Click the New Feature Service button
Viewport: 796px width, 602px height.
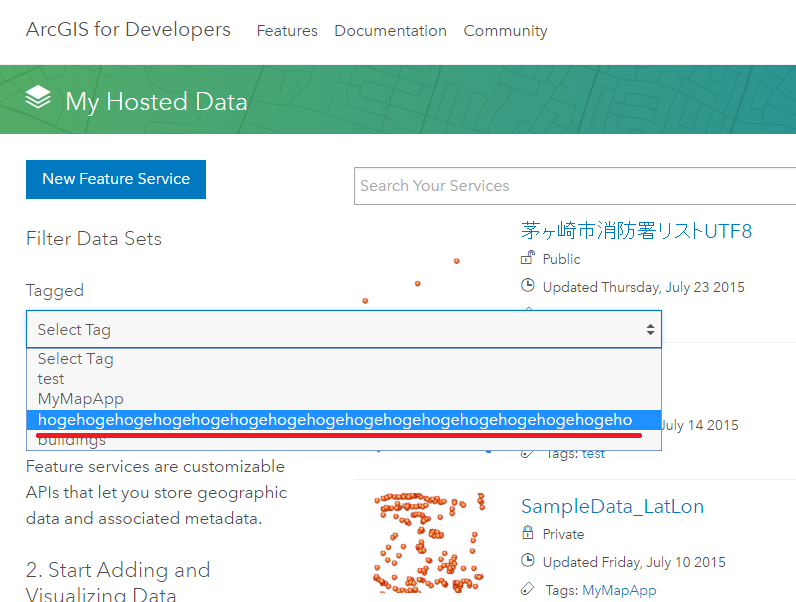116,179
